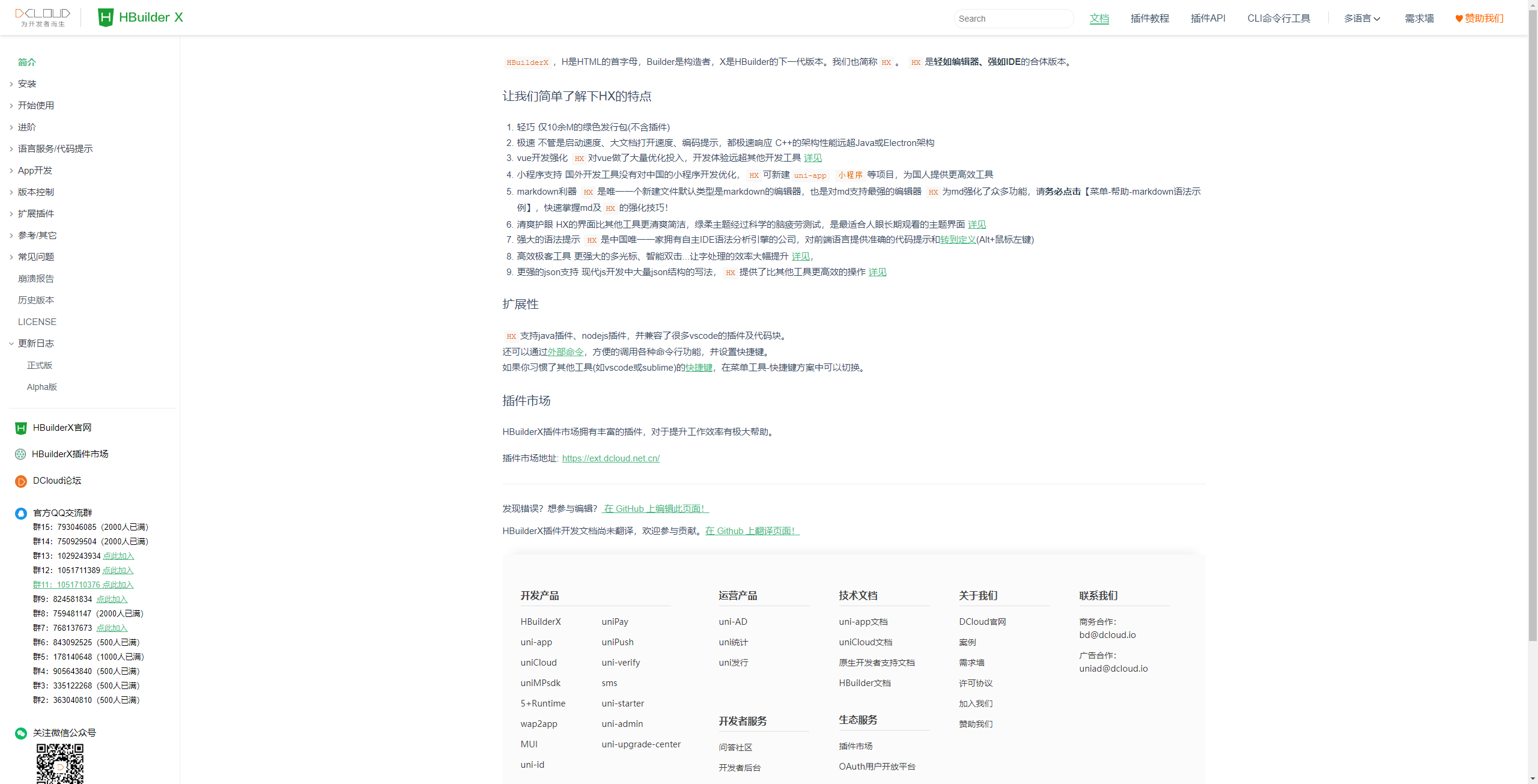The width and height of the screenshot is (1538, 784).
Task: Click 在 GitHub 上编辑此页面 link
Action: pos(655,508)
